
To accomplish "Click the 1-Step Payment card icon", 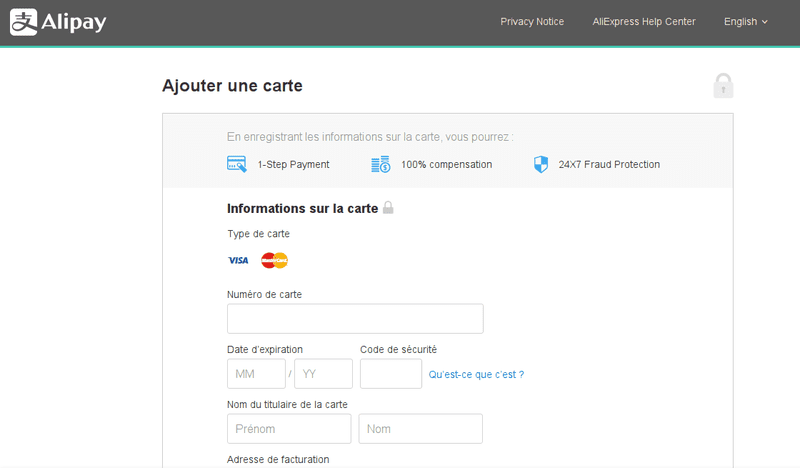I will click(x=237, y=164).
